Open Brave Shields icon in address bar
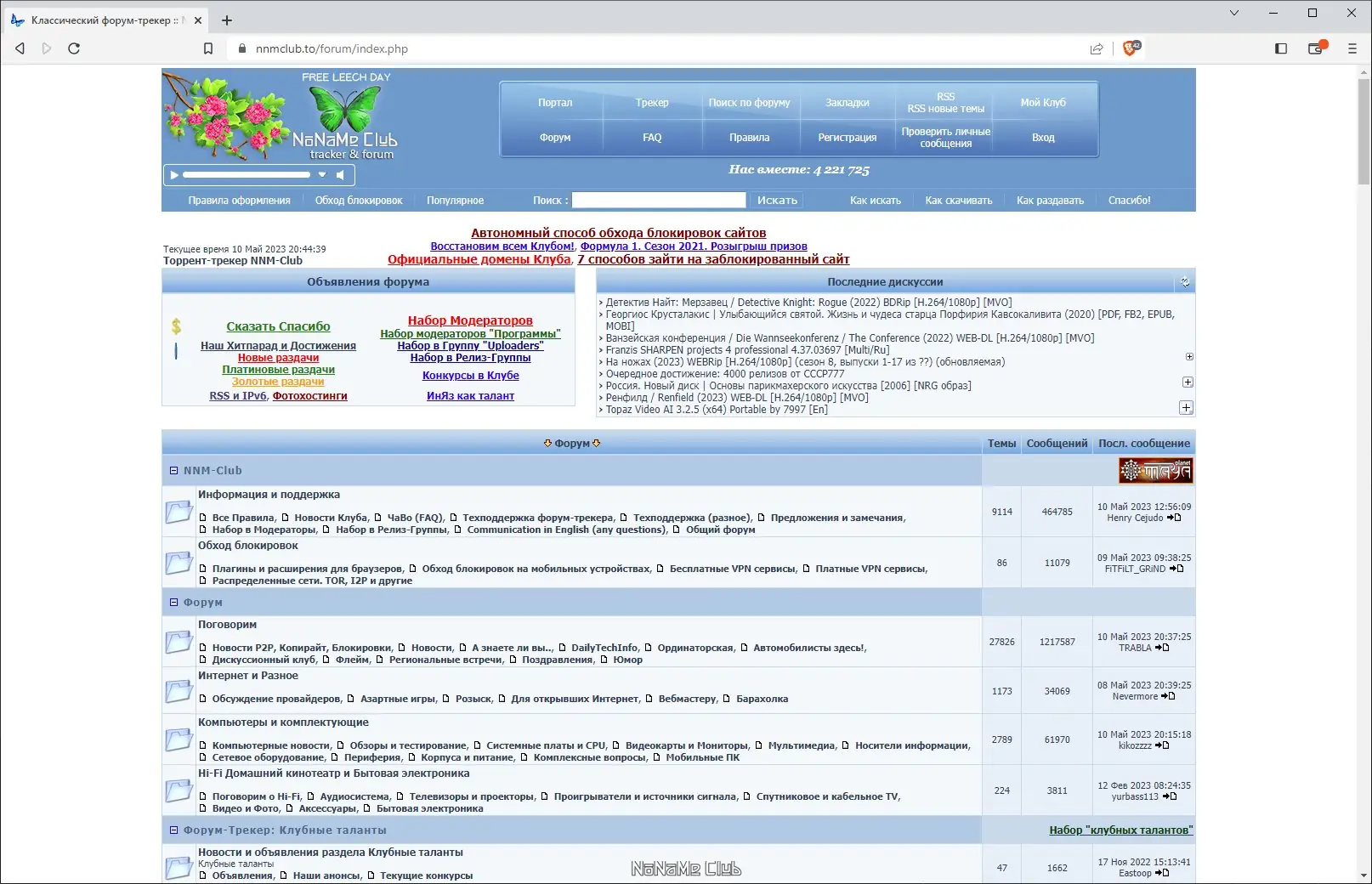Viewport: 1372px width, 884px height. 1131,48
